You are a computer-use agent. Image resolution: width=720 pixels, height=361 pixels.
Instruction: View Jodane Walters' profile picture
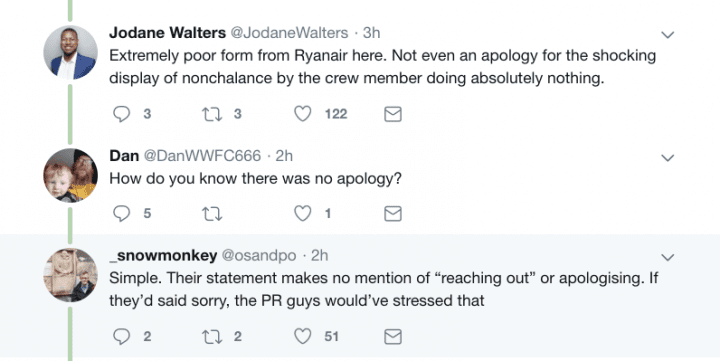[x=70, y=52]
